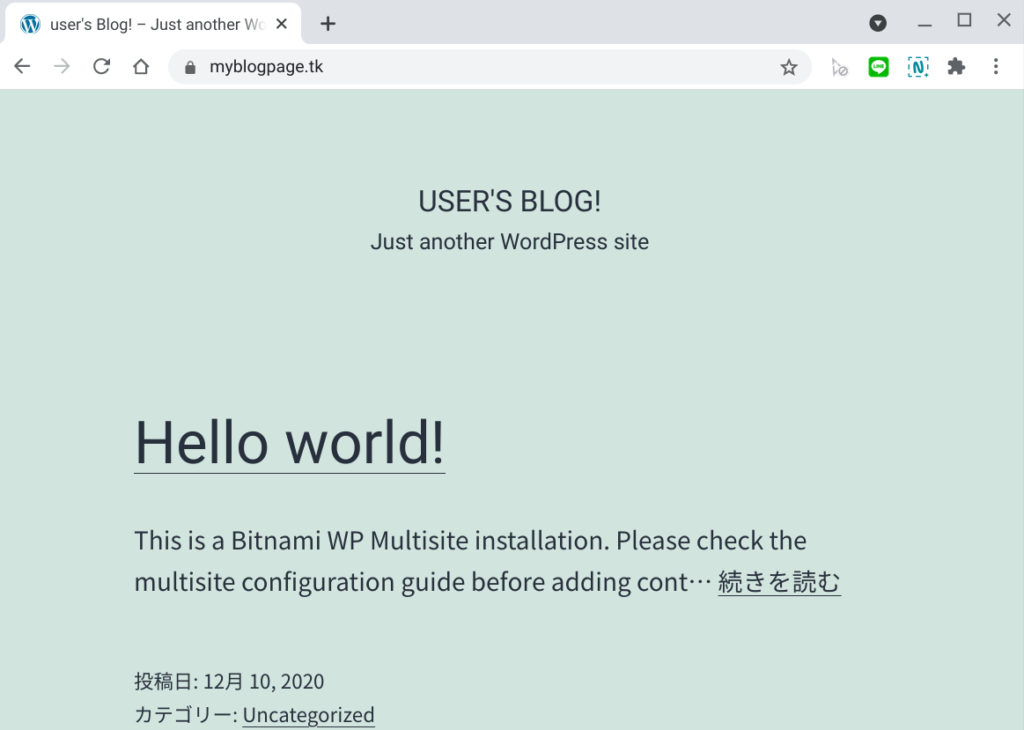The width and height of the screenshot is (1024, 730).
Task: Open the circled down-arrow profile menu
Action: [x=878, y=24]
